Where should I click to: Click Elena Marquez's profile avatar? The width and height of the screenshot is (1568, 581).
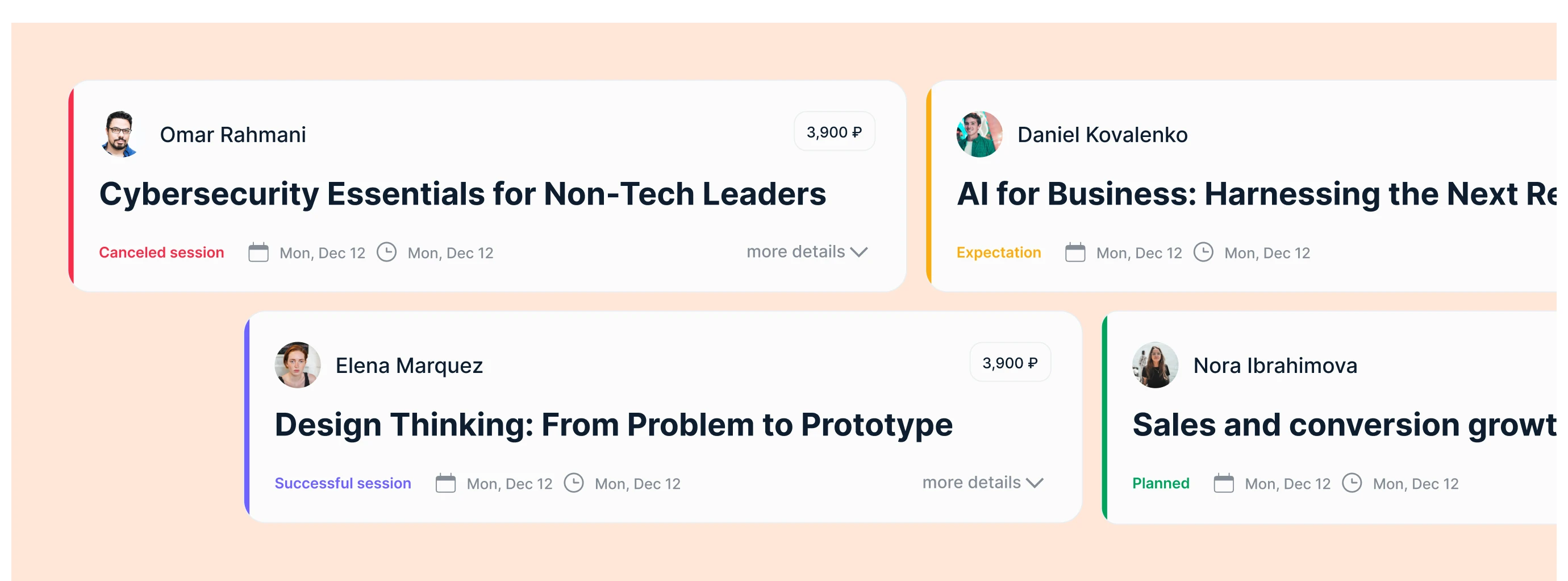(x=297, y=364)
